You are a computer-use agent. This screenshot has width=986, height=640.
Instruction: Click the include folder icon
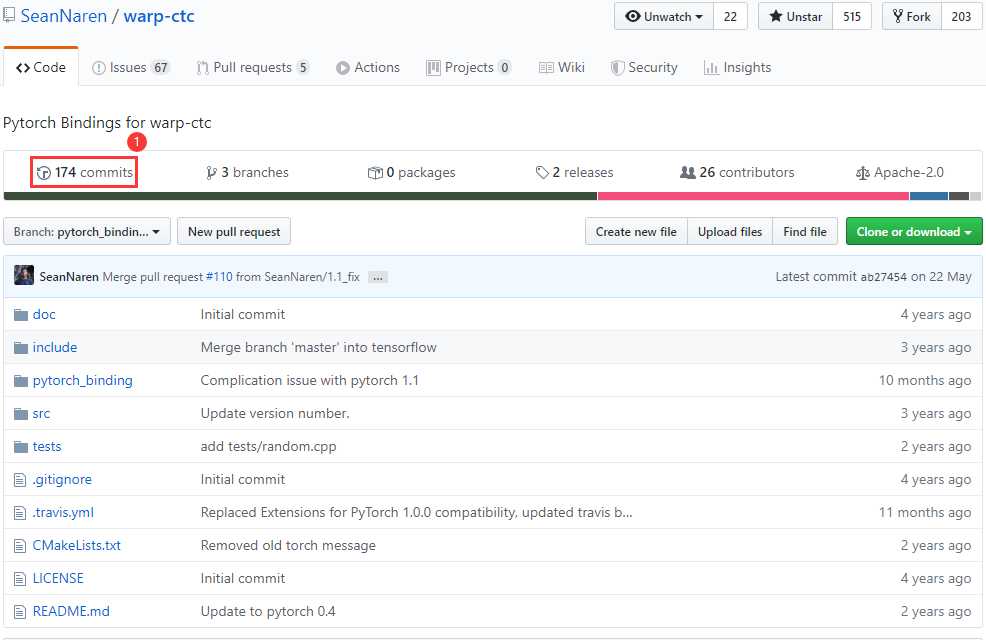tap(21, 347)
